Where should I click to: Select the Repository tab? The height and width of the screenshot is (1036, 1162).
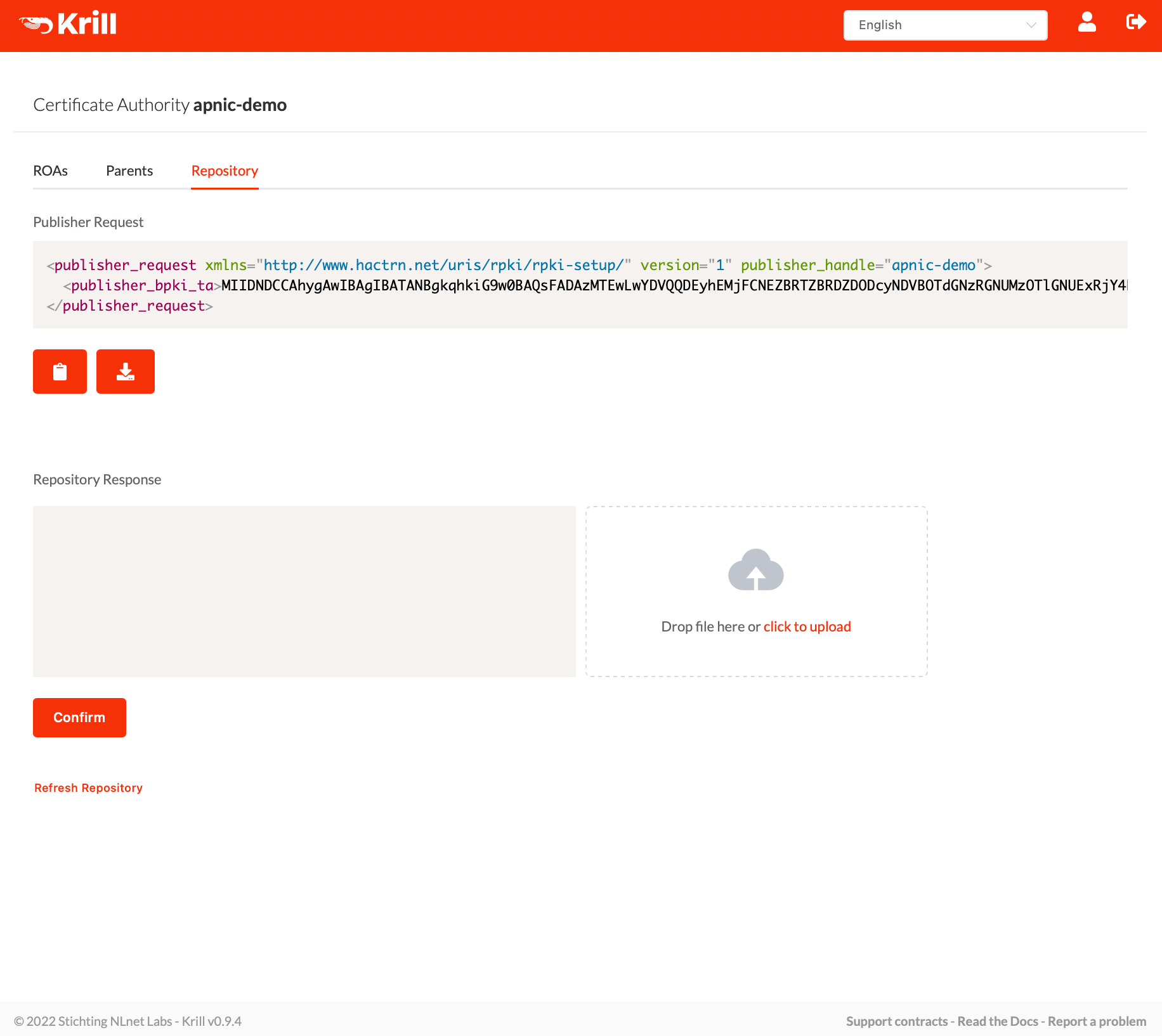(x=225, y=171)
